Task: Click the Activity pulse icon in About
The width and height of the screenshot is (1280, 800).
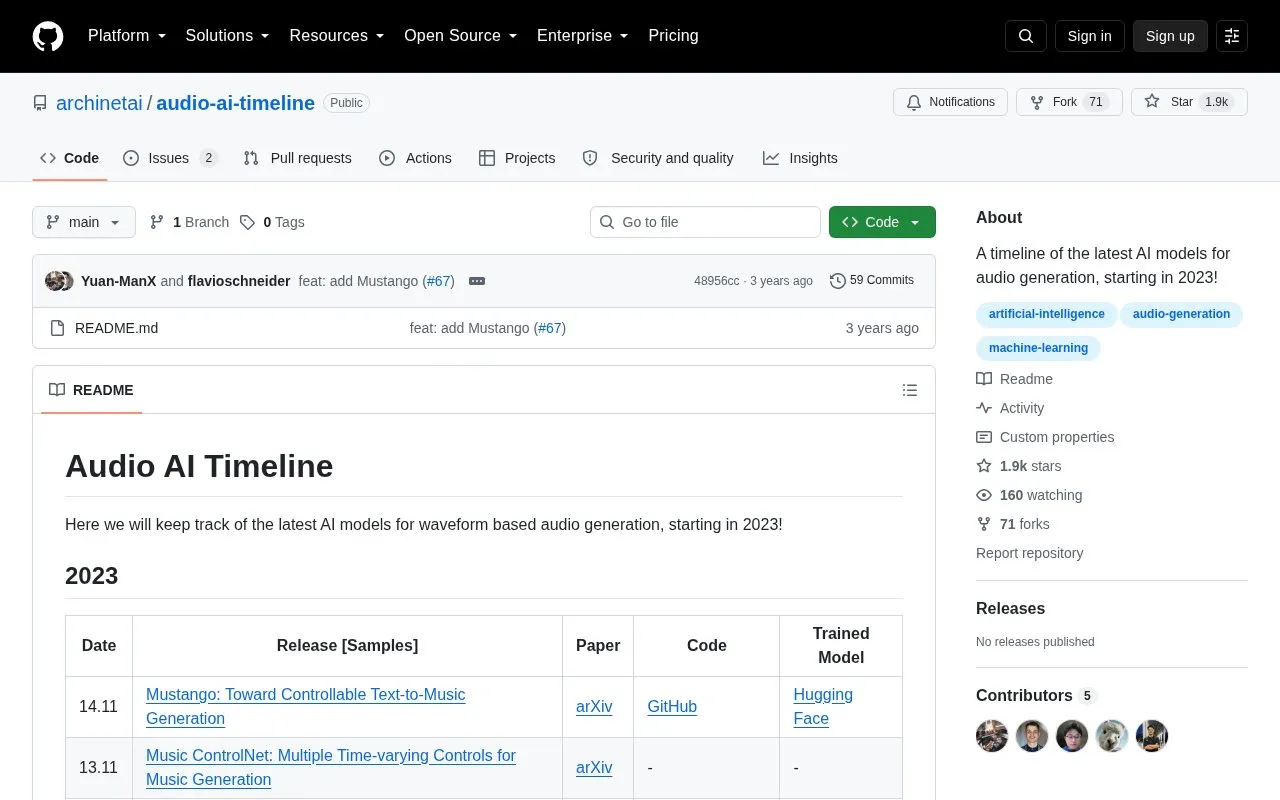Action: tap(984, 408)
